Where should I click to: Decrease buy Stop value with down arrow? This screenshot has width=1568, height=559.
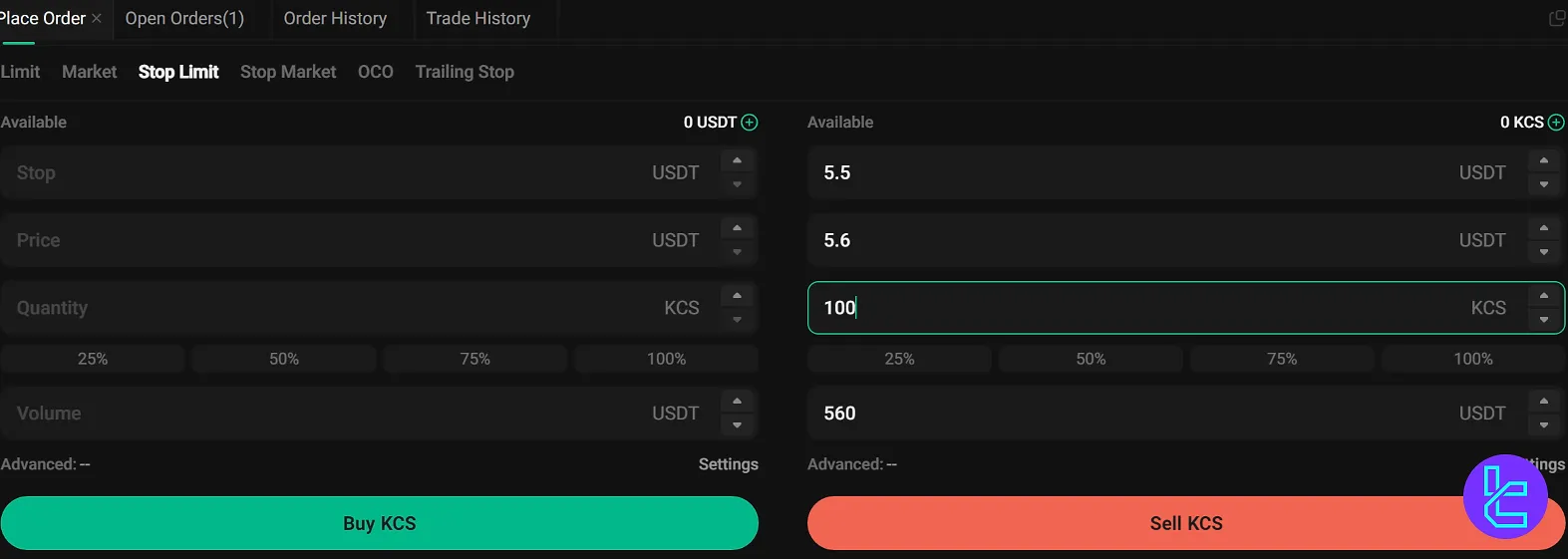[x=738, y=184]
